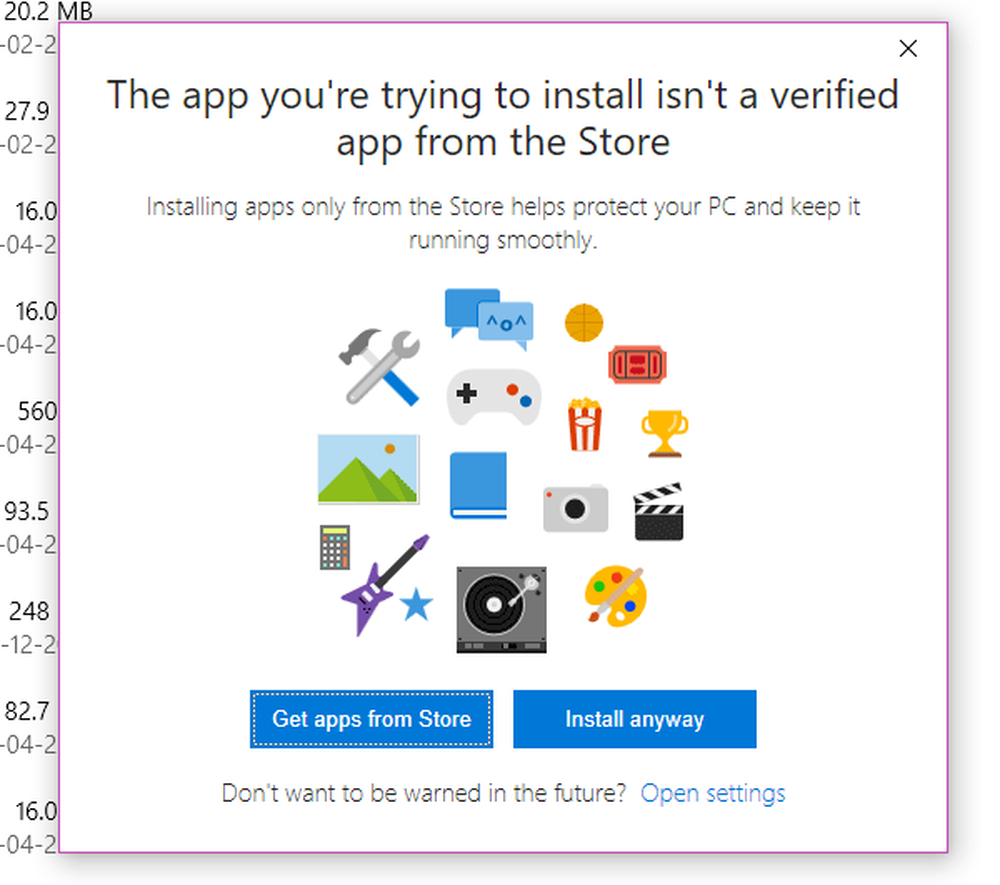Click the hammer and wrench tools icon
Viewport: 1000px width, 885px height.
(380, 367)
